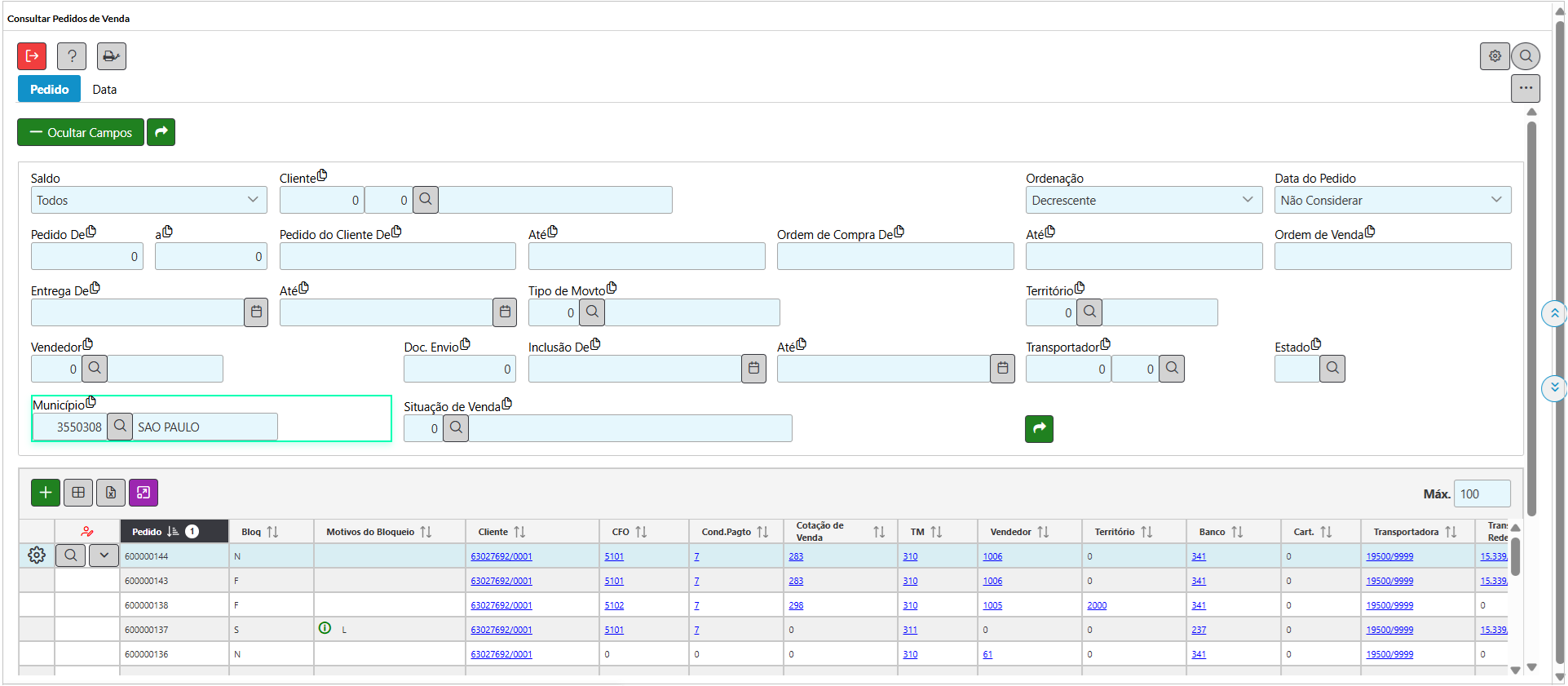Sort table by Vendedor column

point(1043,532)
